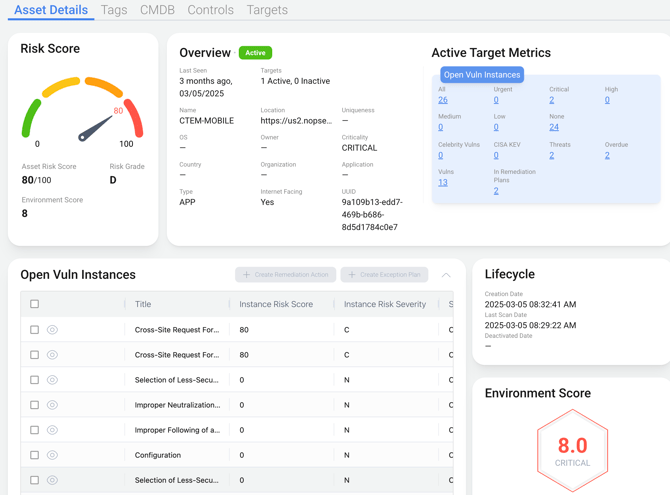
Task: Open the Vulns count link showing 13
Action: [x=443, y=183]
